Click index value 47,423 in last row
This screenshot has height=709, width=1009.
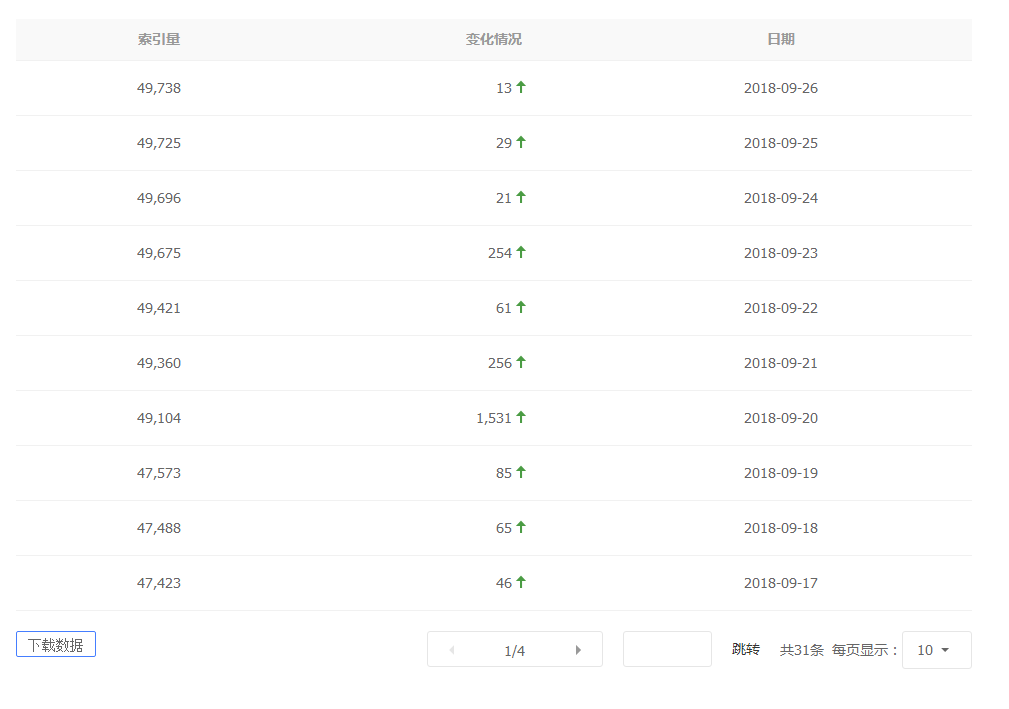pos(159,583)
